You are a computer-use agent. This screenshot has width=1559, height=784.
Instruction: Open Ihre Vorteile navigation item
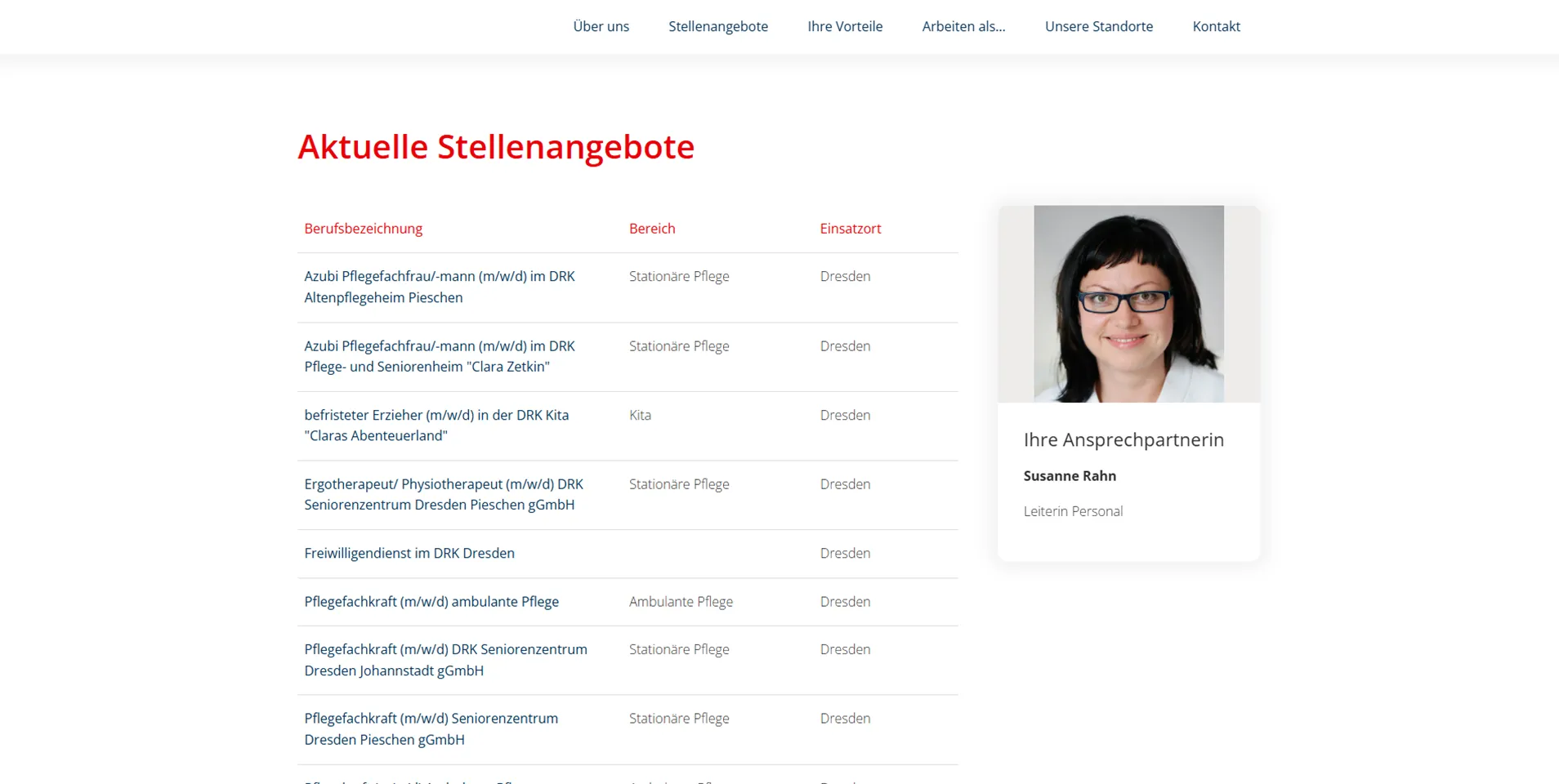(x=844, y=26)
